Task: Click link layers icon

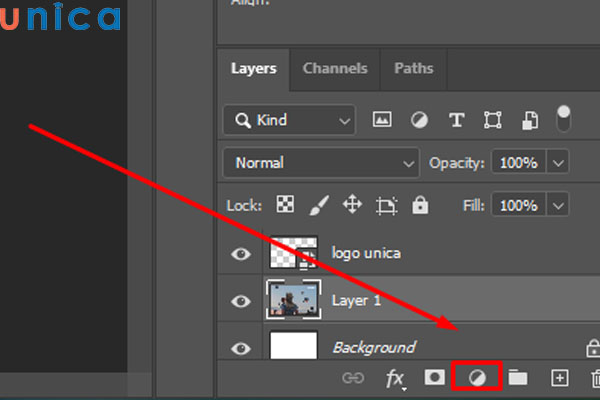Action: pos(353,378)
